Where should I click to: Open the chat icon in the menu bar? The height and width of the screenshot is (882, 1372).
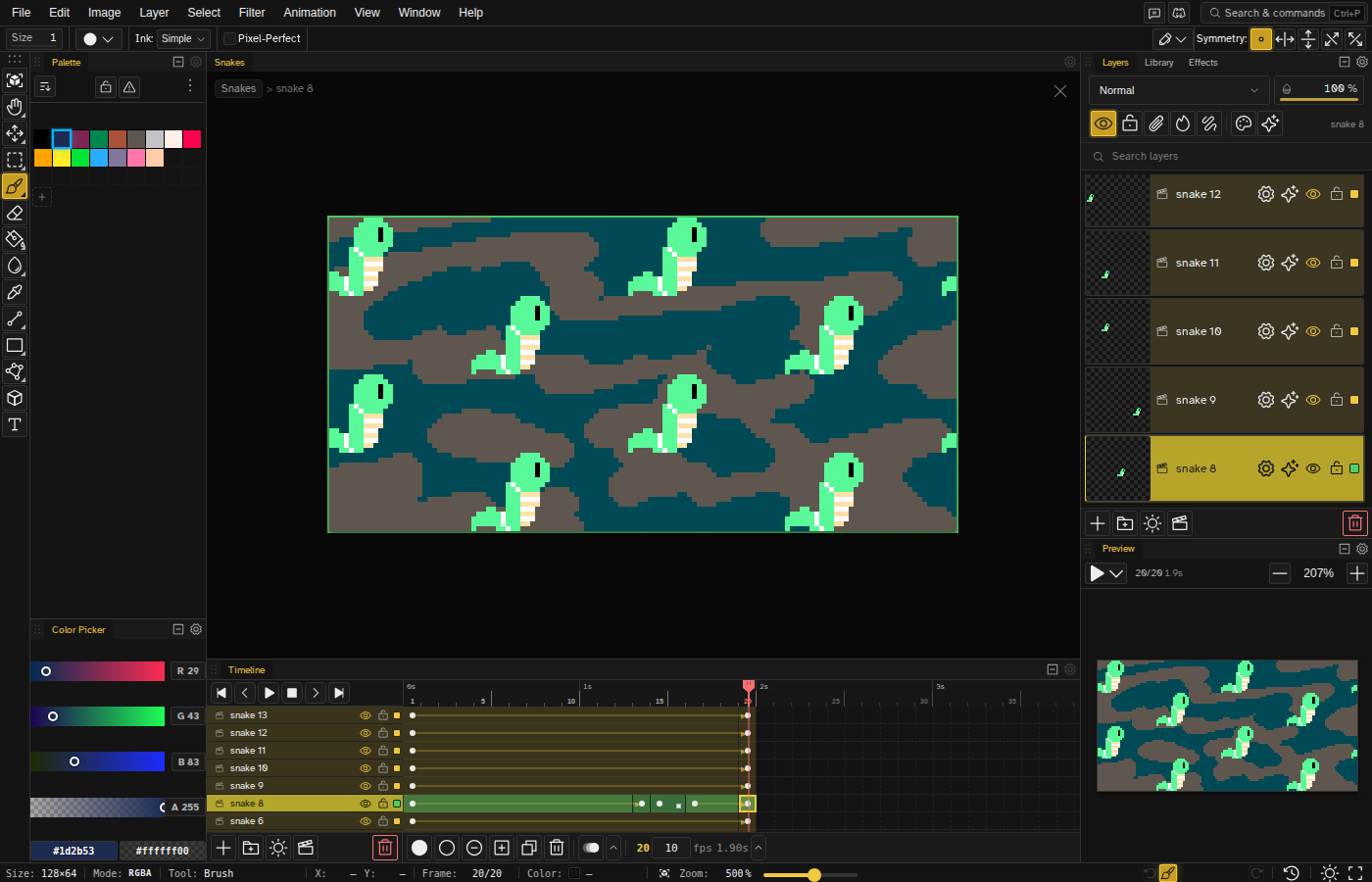[1154, 13]
